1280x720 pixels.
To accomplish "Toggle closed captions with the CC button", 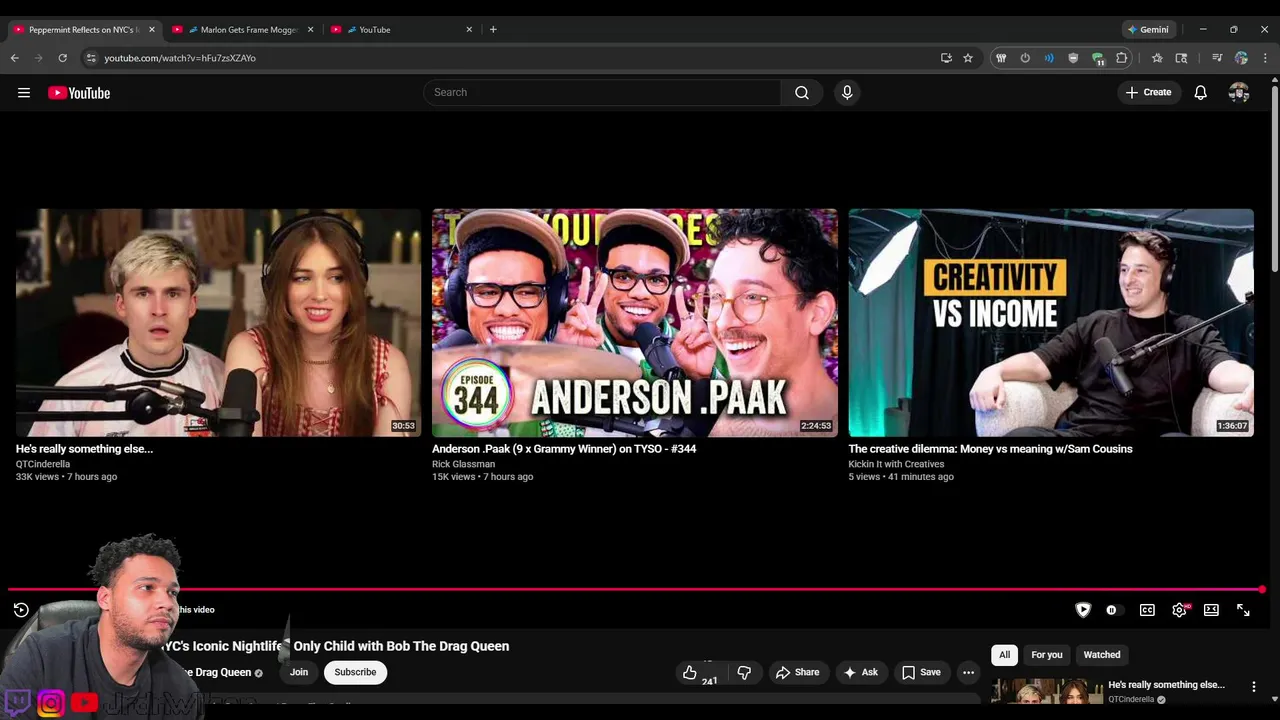I will (1147, 610).
